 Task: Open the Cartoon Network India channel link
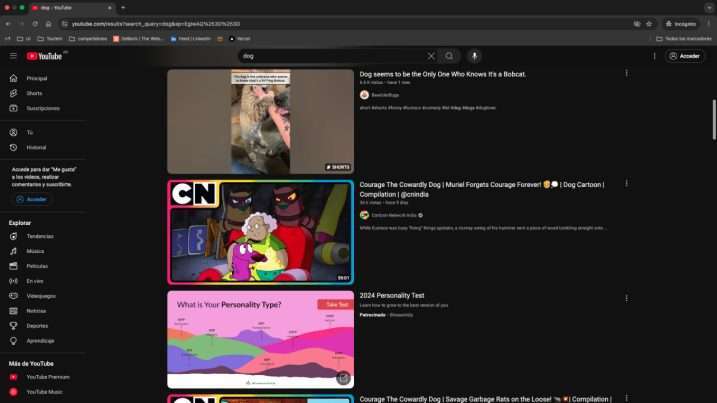coord(393,215)
